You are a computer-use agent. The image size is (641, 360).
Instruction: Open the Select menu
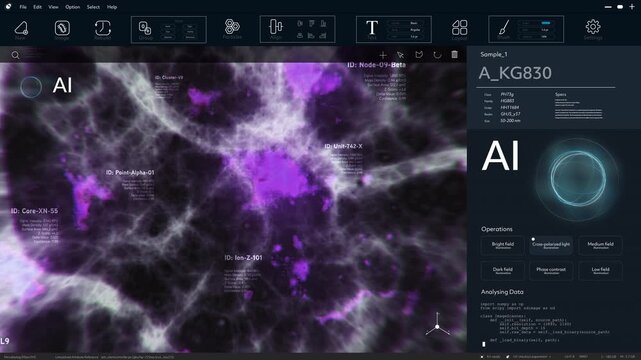pos(93,7)
